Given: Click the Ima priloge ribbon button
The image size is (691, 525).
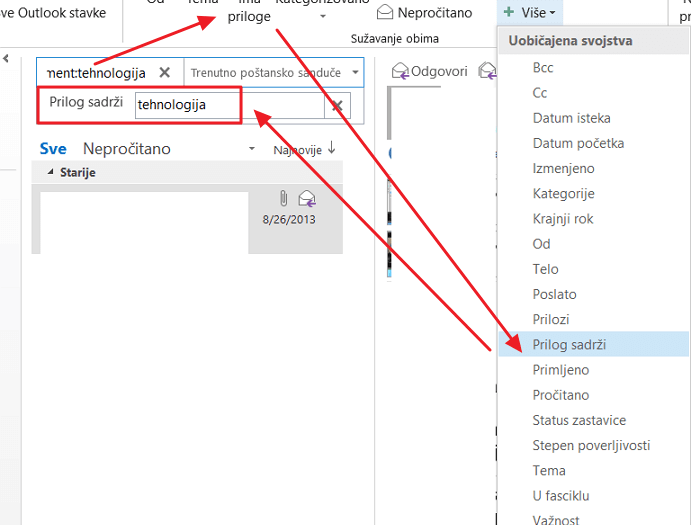Looking at the screenshot, I should pos(249,11).
